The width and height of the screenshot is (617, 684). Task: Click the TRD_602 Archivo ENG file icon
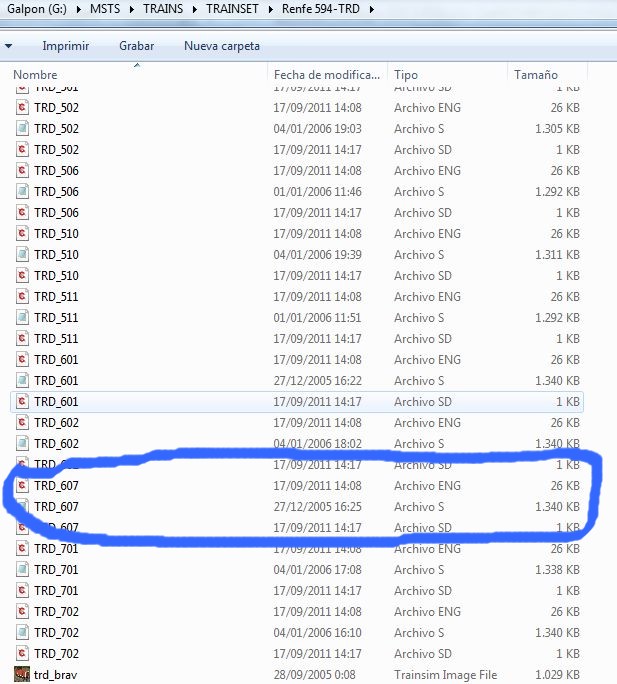point(22,423)
